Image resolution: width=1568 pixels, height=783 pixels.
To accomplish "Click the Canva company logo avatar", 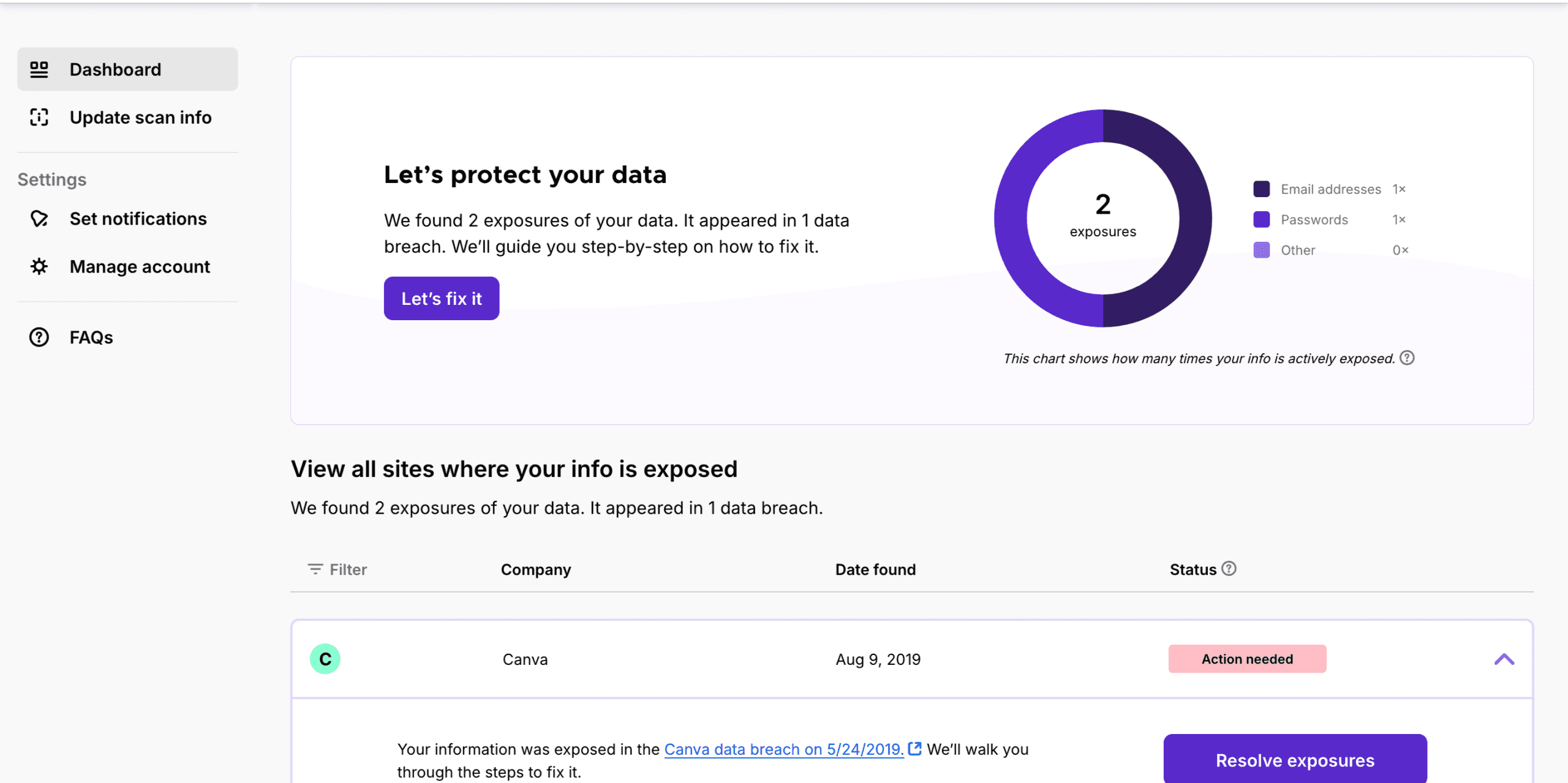I will [325, 659].
